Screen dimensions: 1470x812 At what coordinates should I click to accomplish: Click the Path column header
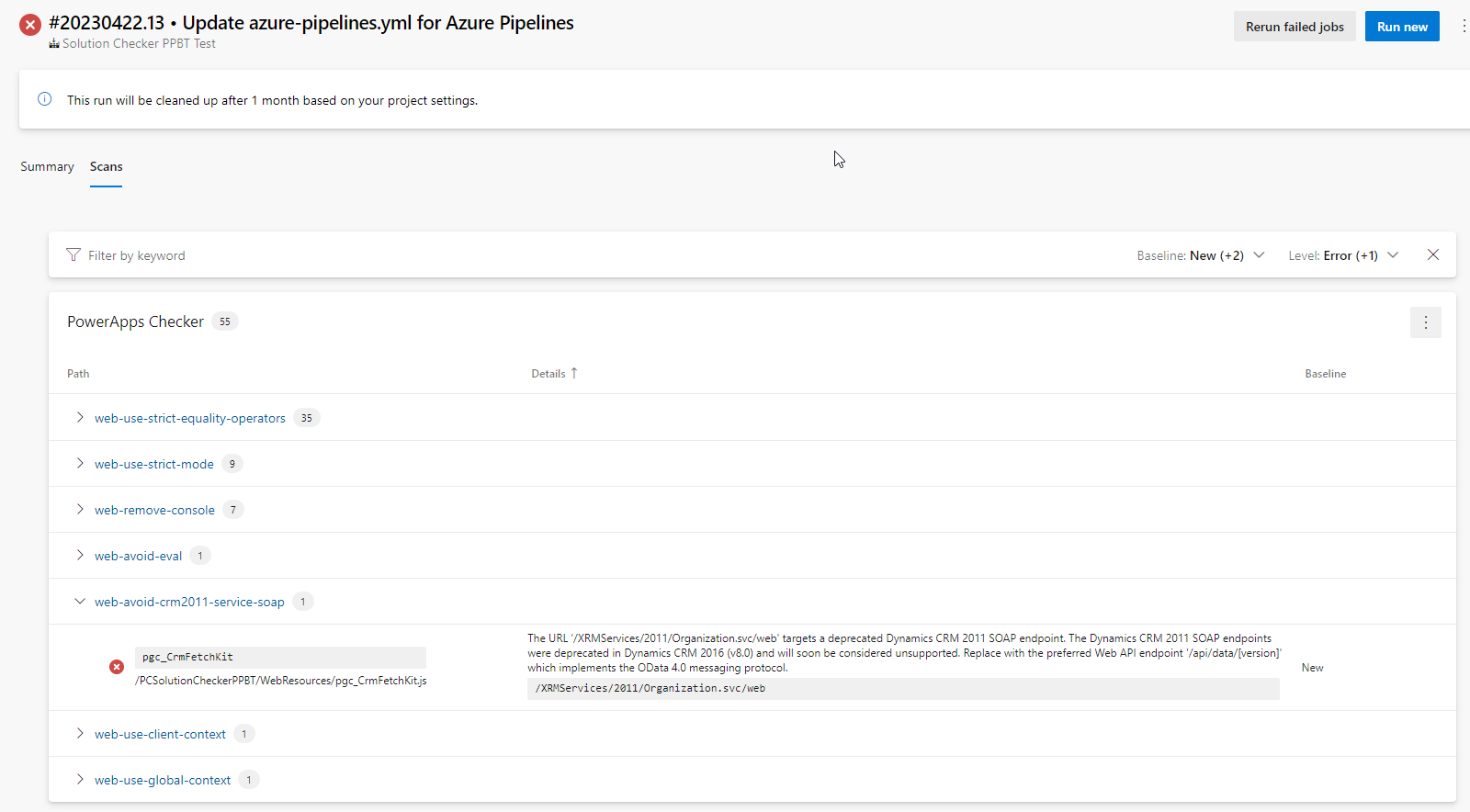coord(78,374)
